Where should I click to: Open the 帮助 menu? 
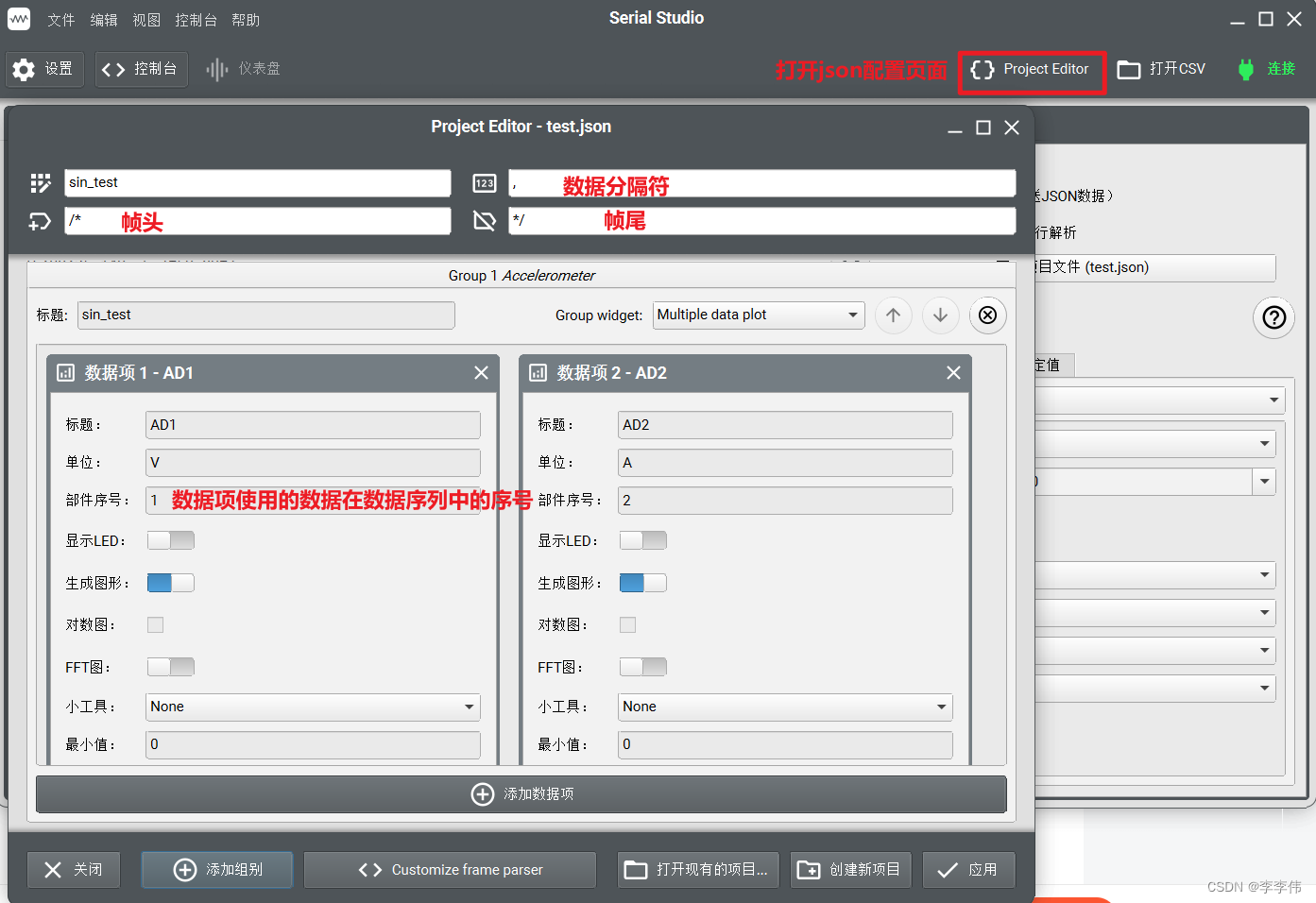[245, 19]
